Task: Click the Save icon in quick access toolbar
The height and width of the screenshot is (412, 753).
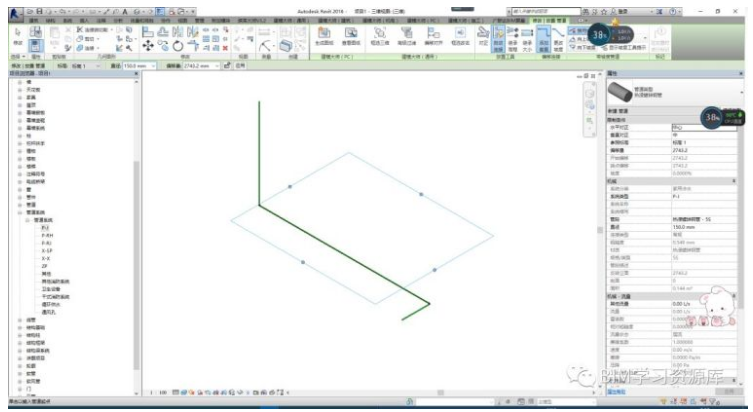Action: tap(40, 11)
